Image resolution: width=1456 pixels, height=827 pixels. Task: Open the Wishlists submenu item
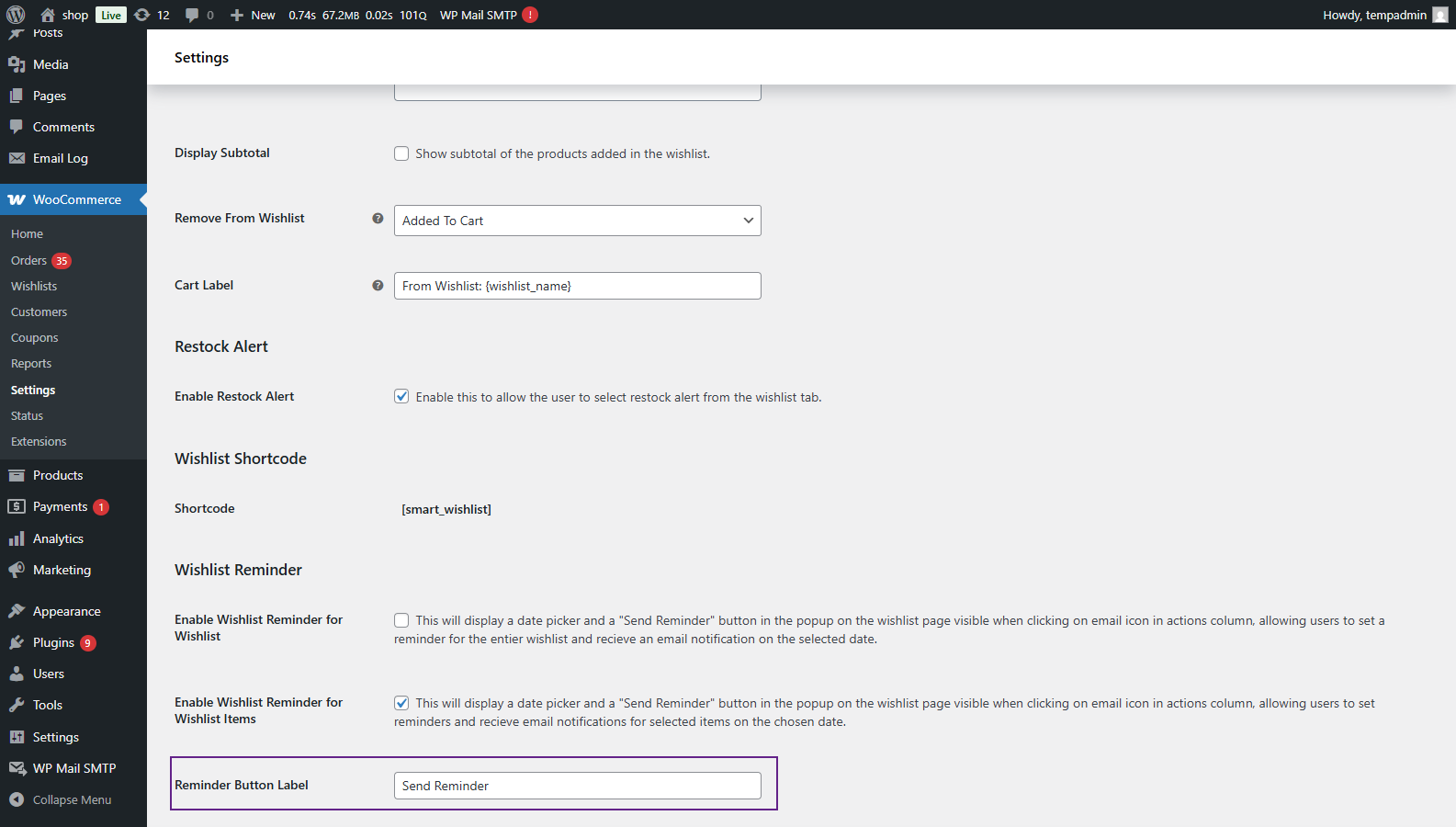click(34, 287)
